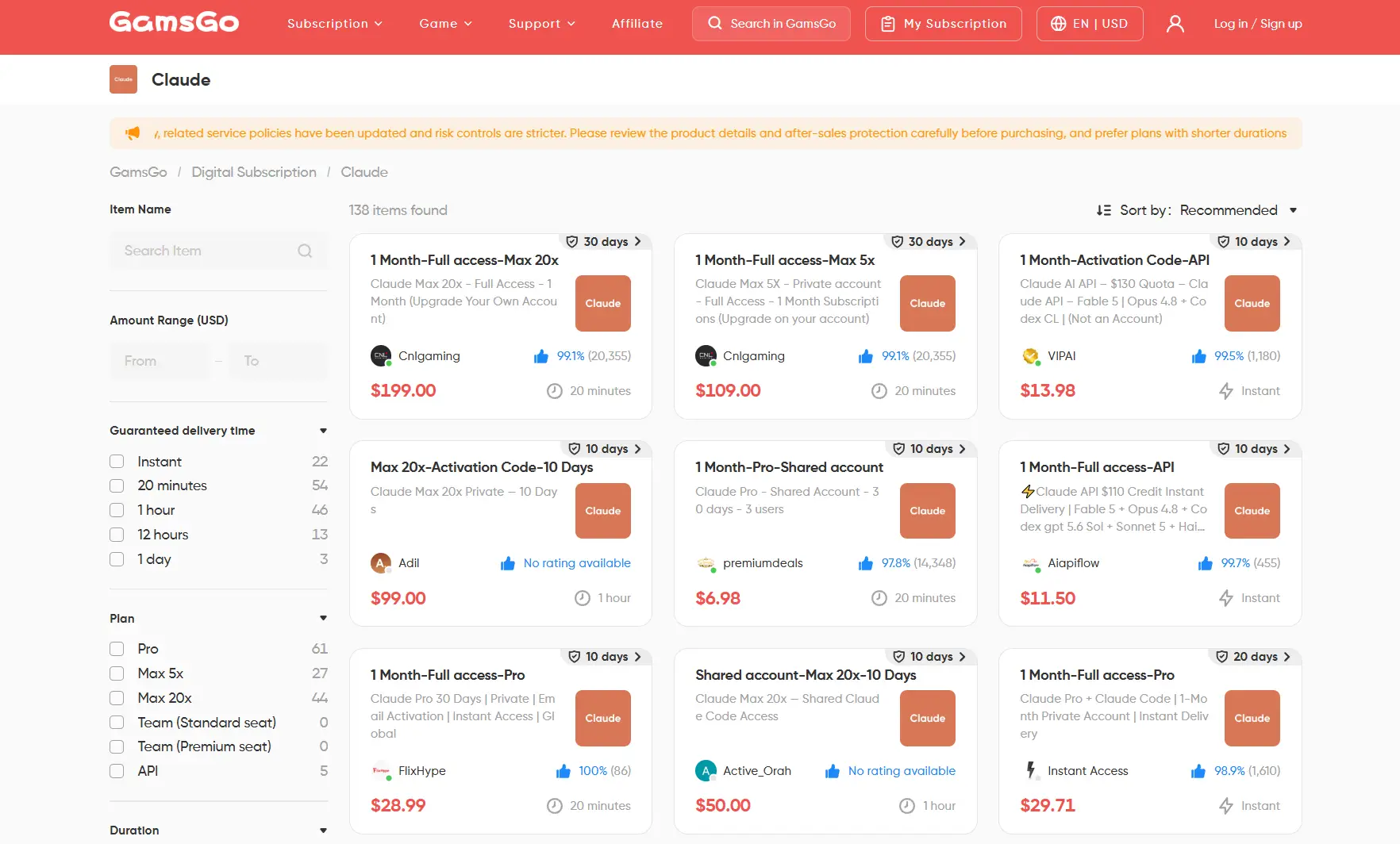
Task: Tick the 12 hours delivery filter
Action: tap(117, 535)
